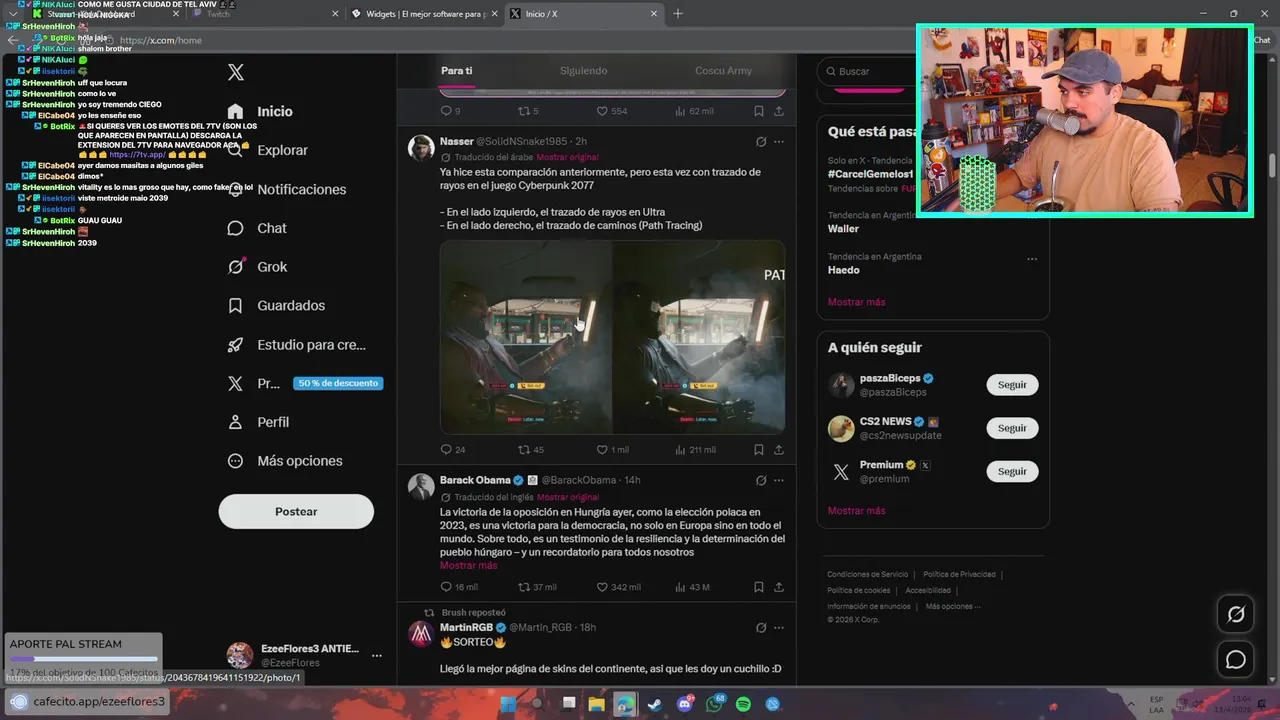The width and height of the screenshot is (1280, 720).
Task: Open Estudio para creadores in the sidebar
Action: [296, 344]
